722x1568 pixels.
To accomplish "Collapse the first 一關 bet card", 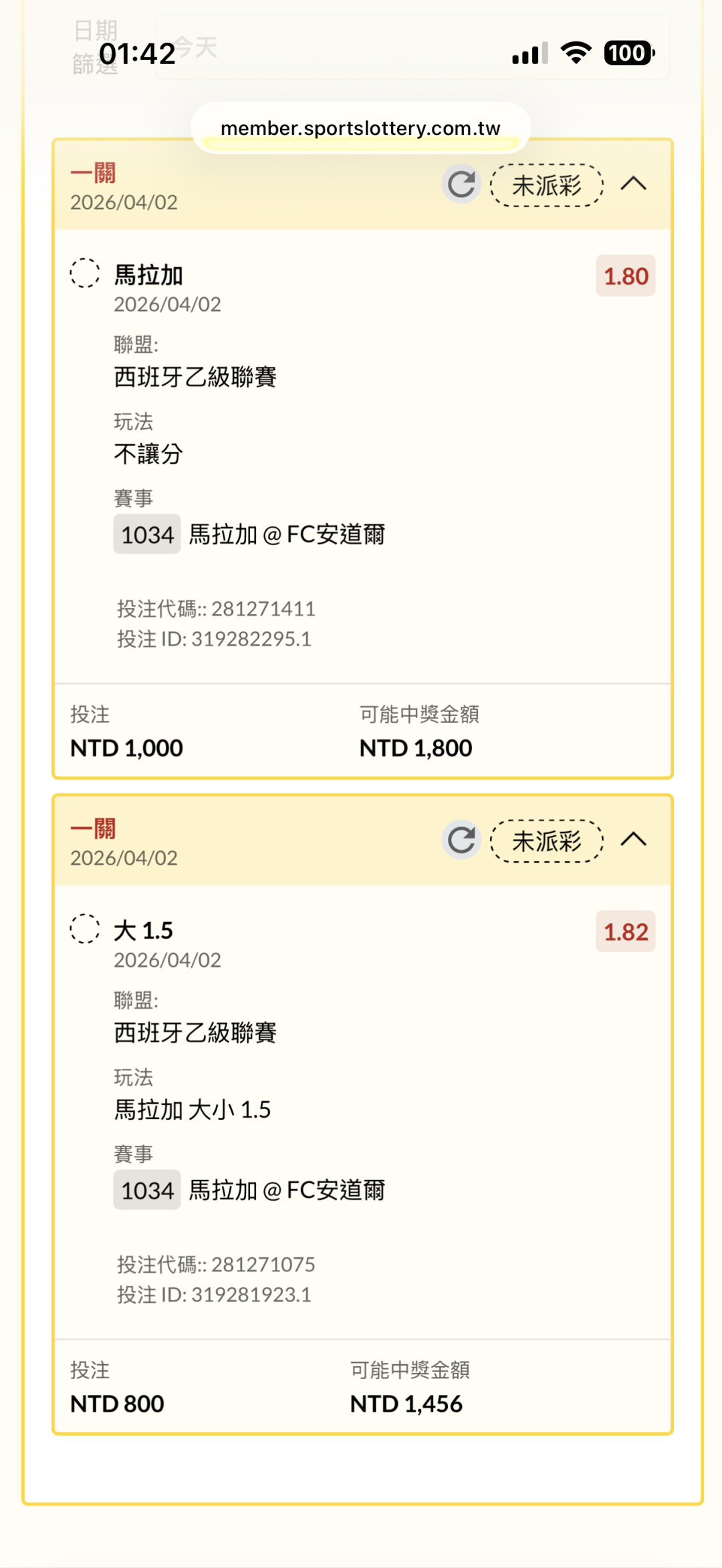I will (x=634, y=184).
